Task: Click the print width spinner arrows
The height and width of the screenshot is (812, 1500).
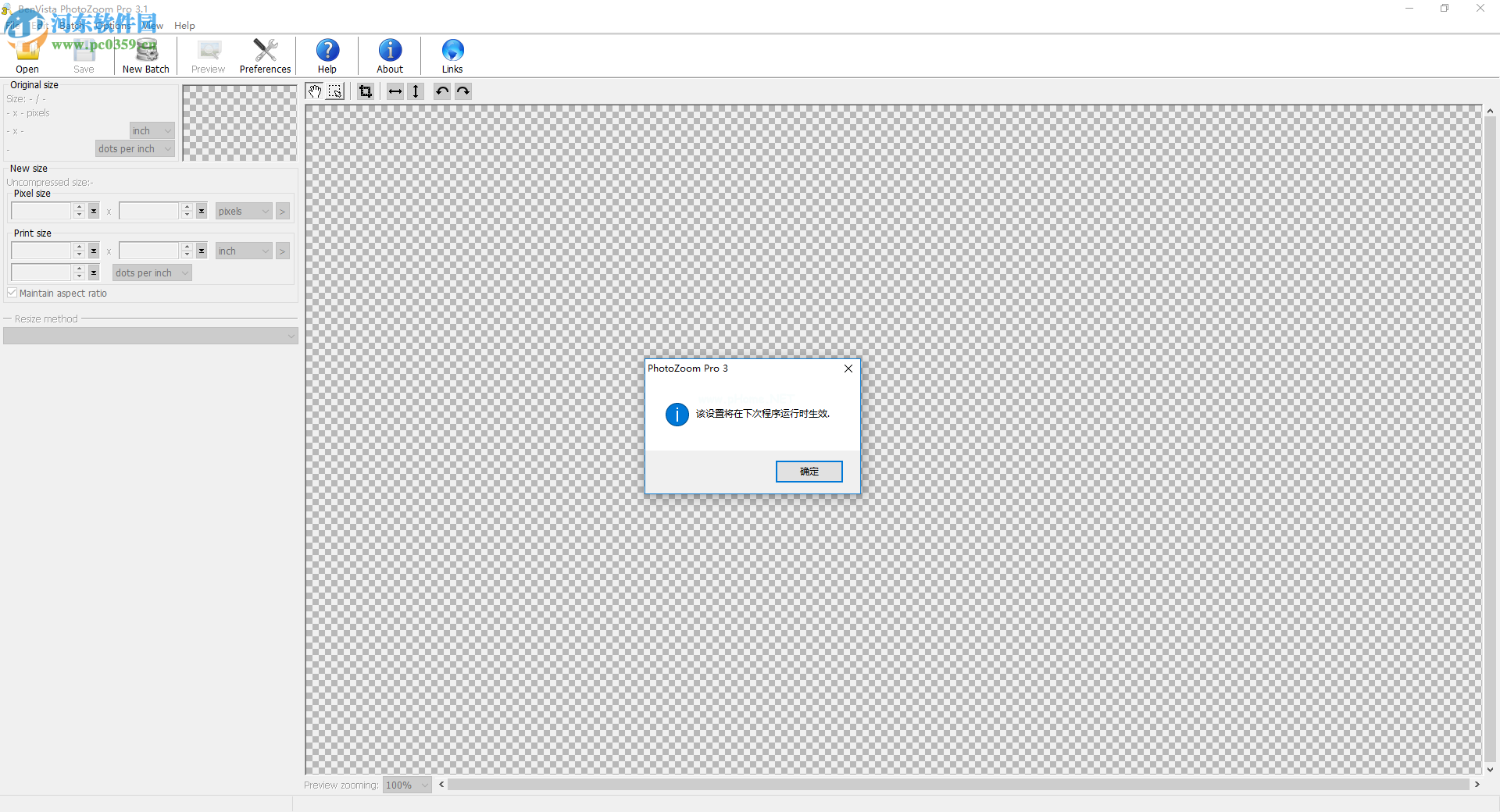Action: pyautogui.click(x=79, y=251)
